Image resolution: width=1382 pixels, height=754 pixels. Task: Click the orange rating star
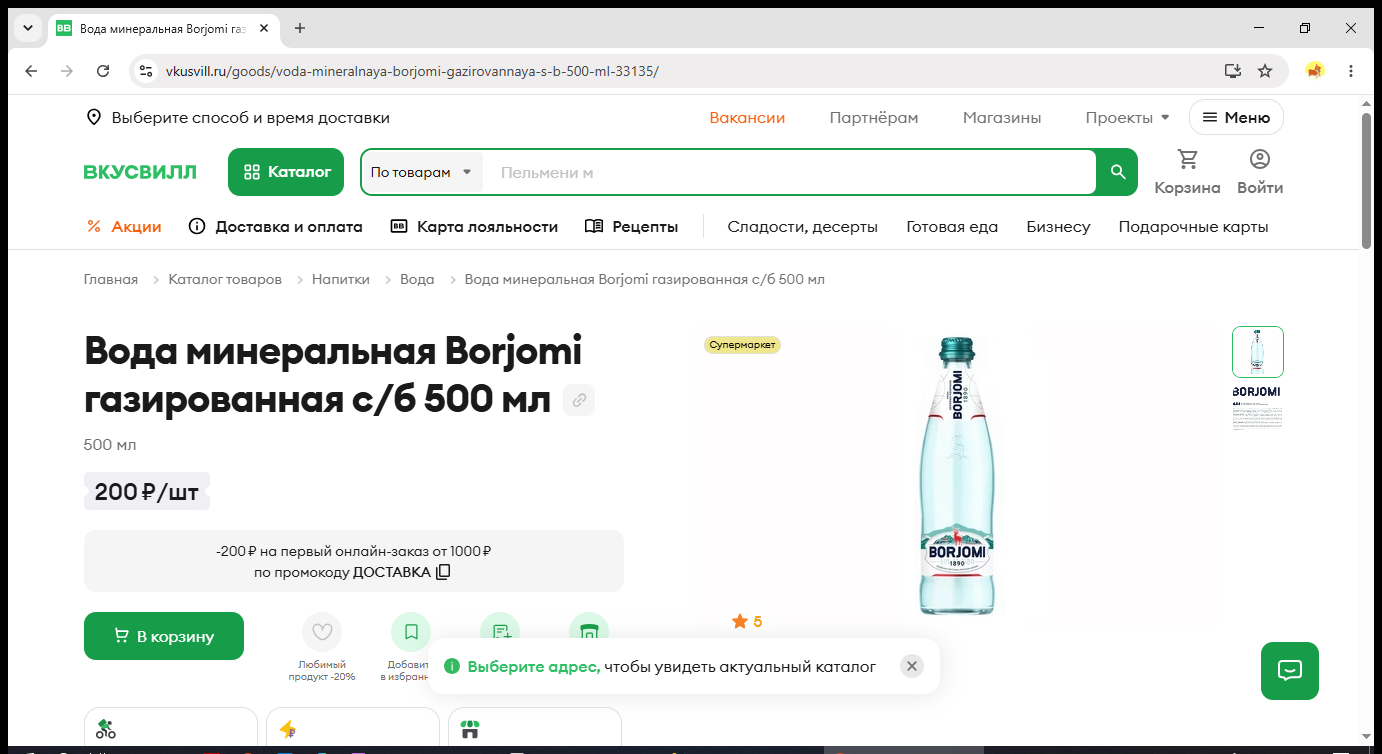(740, 622)
